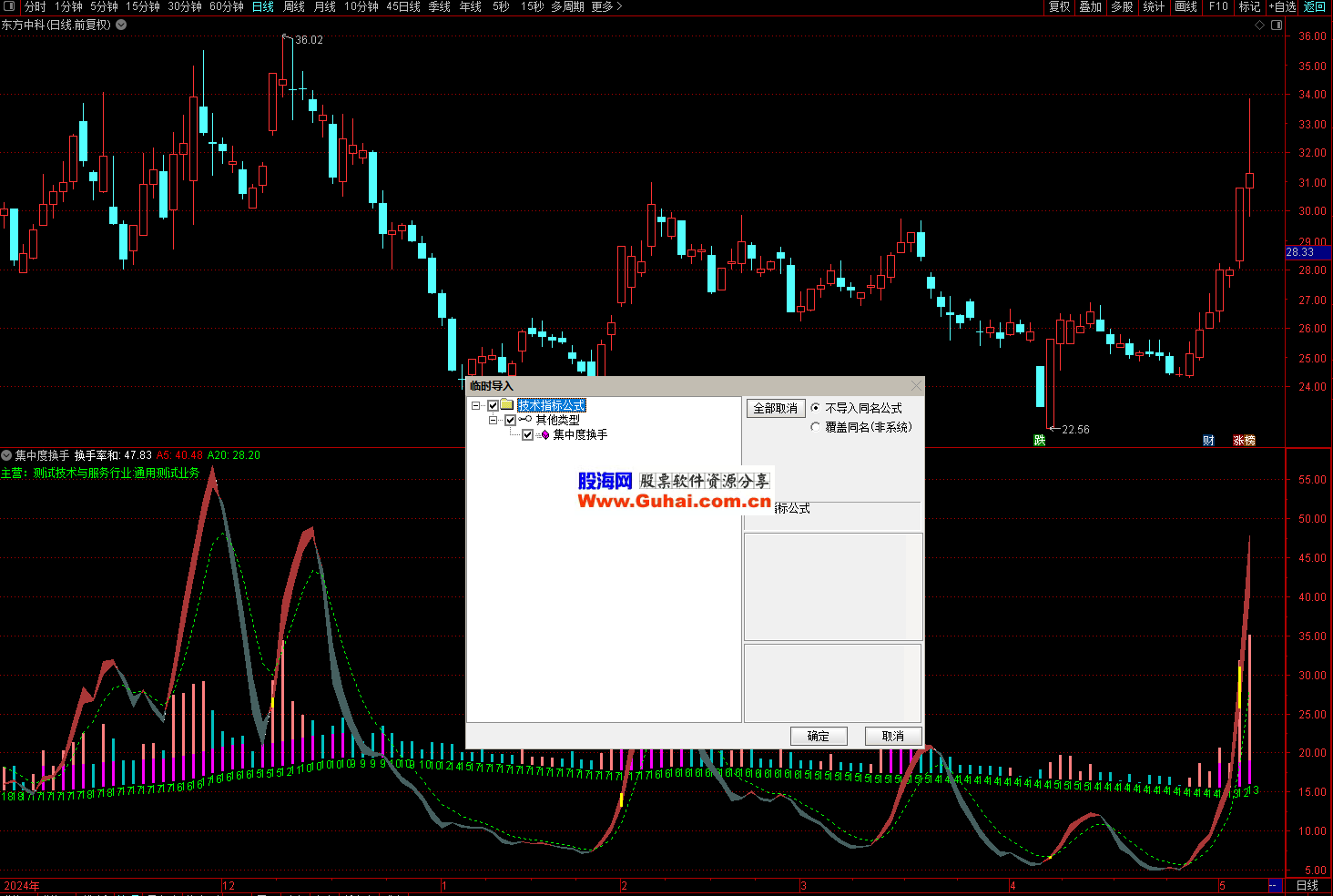The height and width of the screenshot is (896, 1333).
Task: Switch to the 10分钟 period
Action: pos(361,6)
